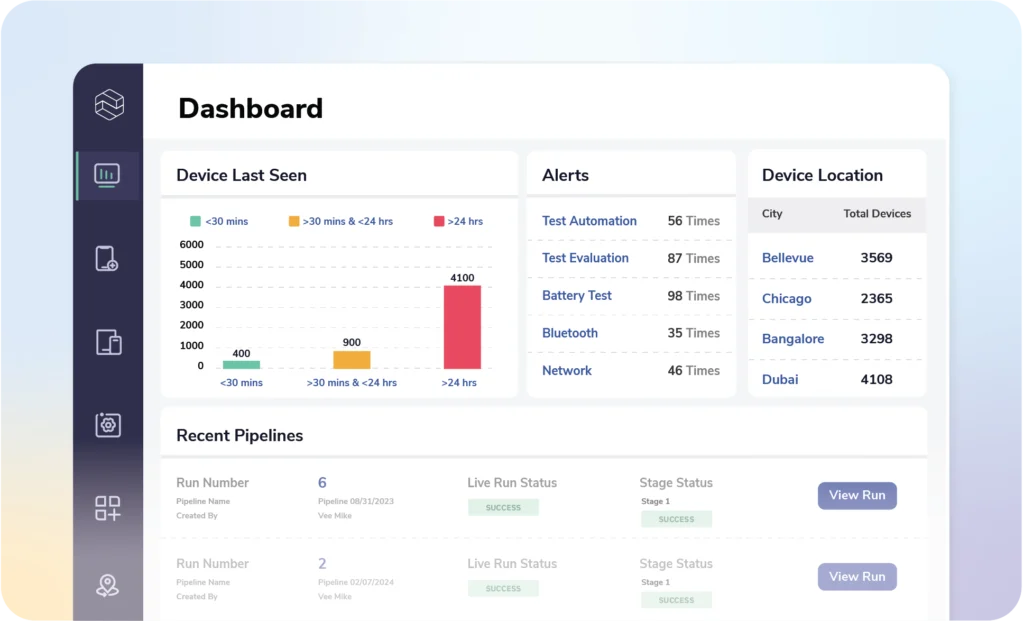This screenshot has height=621, width=1024.
Task: Open the Test Automation alert
Action: click(589, 221)
